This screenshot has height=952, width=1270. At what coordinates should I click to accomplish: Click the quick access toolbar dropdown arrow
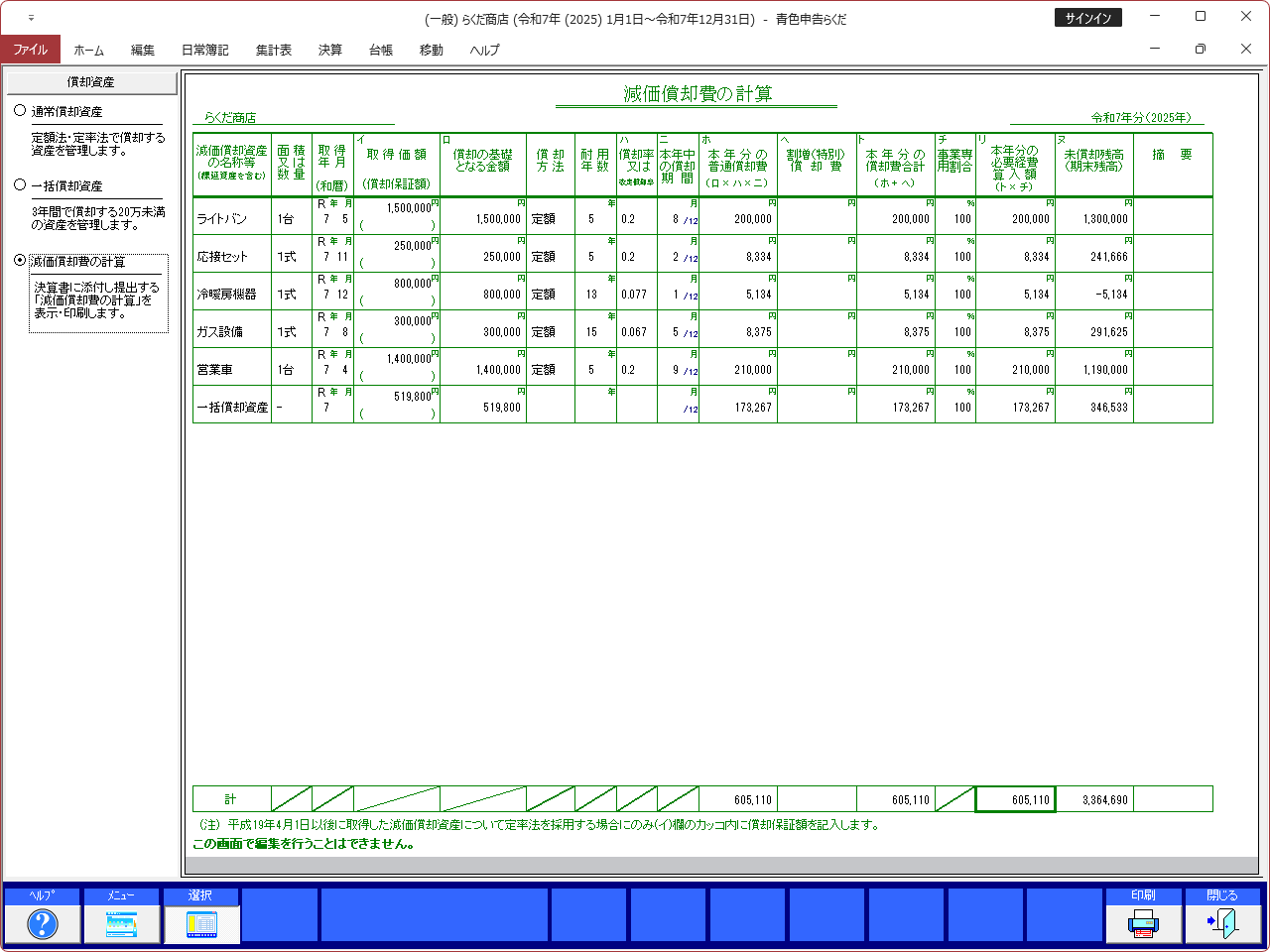(31, 19)
